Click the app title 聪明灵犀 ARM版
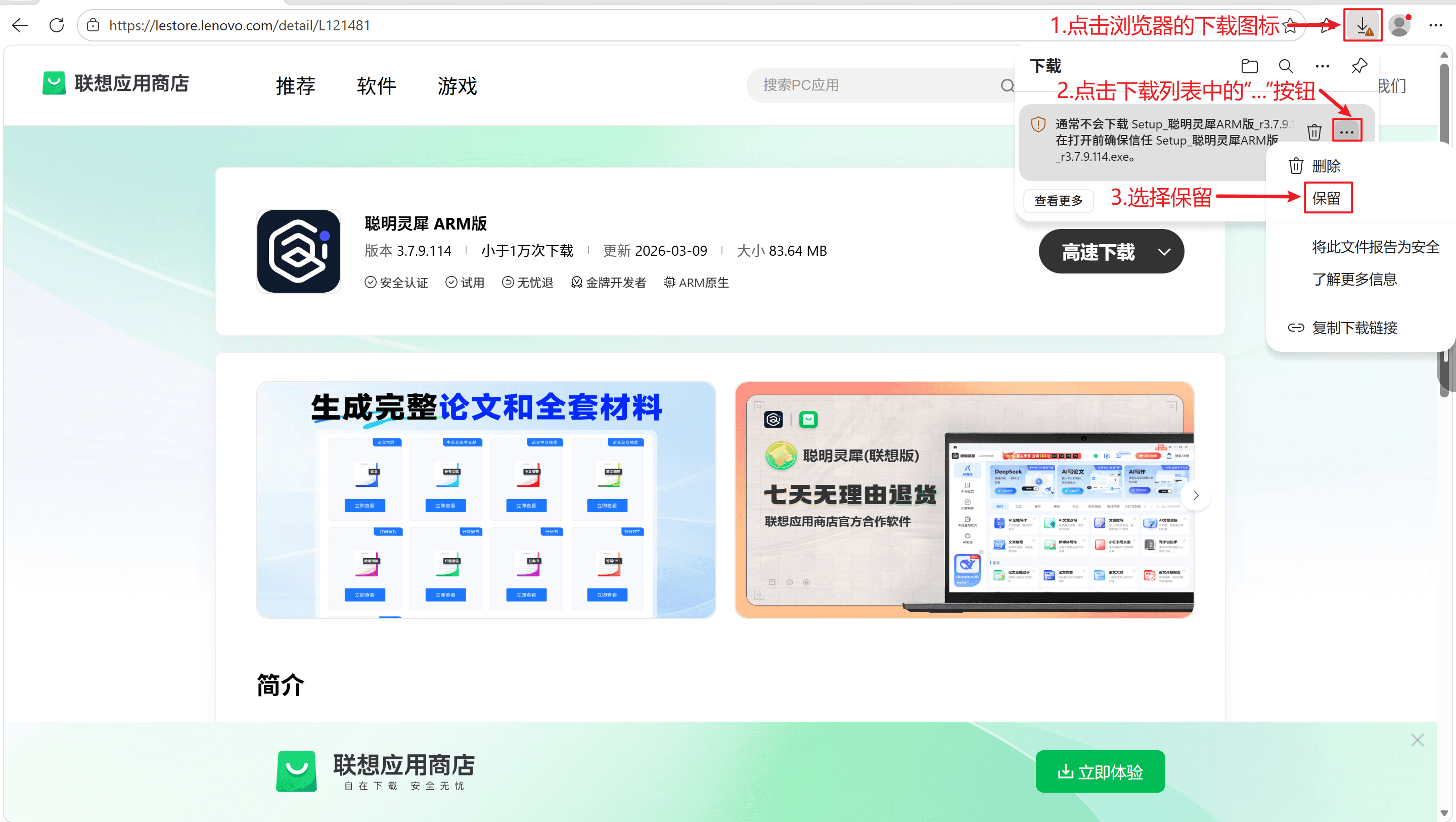 [x=426, y=223]
